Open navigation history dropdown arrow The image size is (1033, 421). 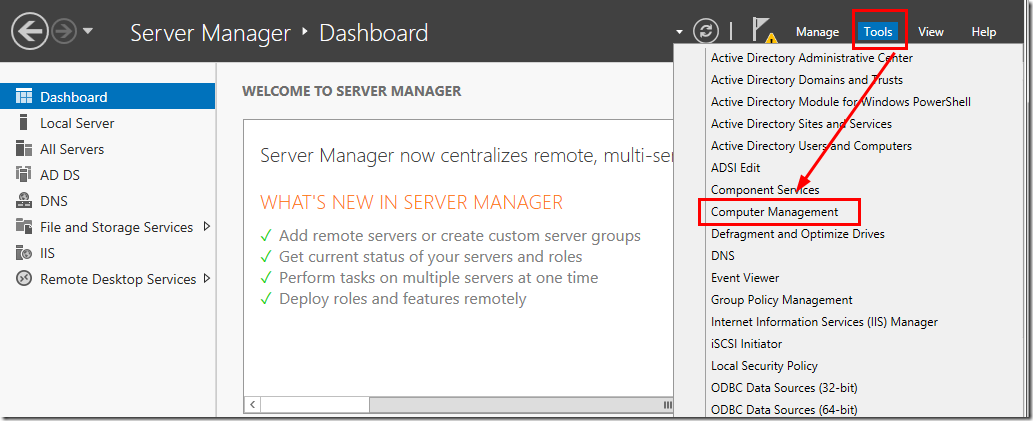(x=88, y=31)
